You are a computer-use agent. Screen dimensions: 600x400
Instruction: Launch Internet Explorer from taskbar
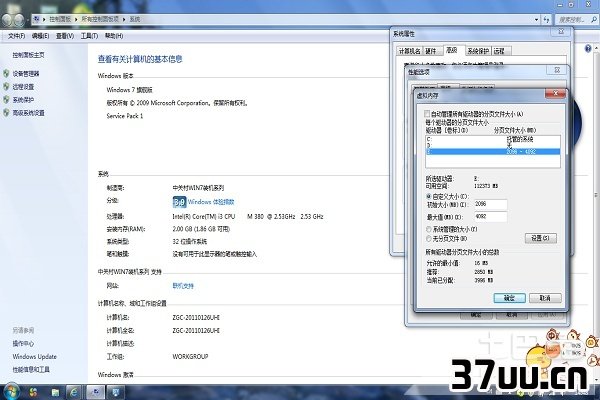73,392
